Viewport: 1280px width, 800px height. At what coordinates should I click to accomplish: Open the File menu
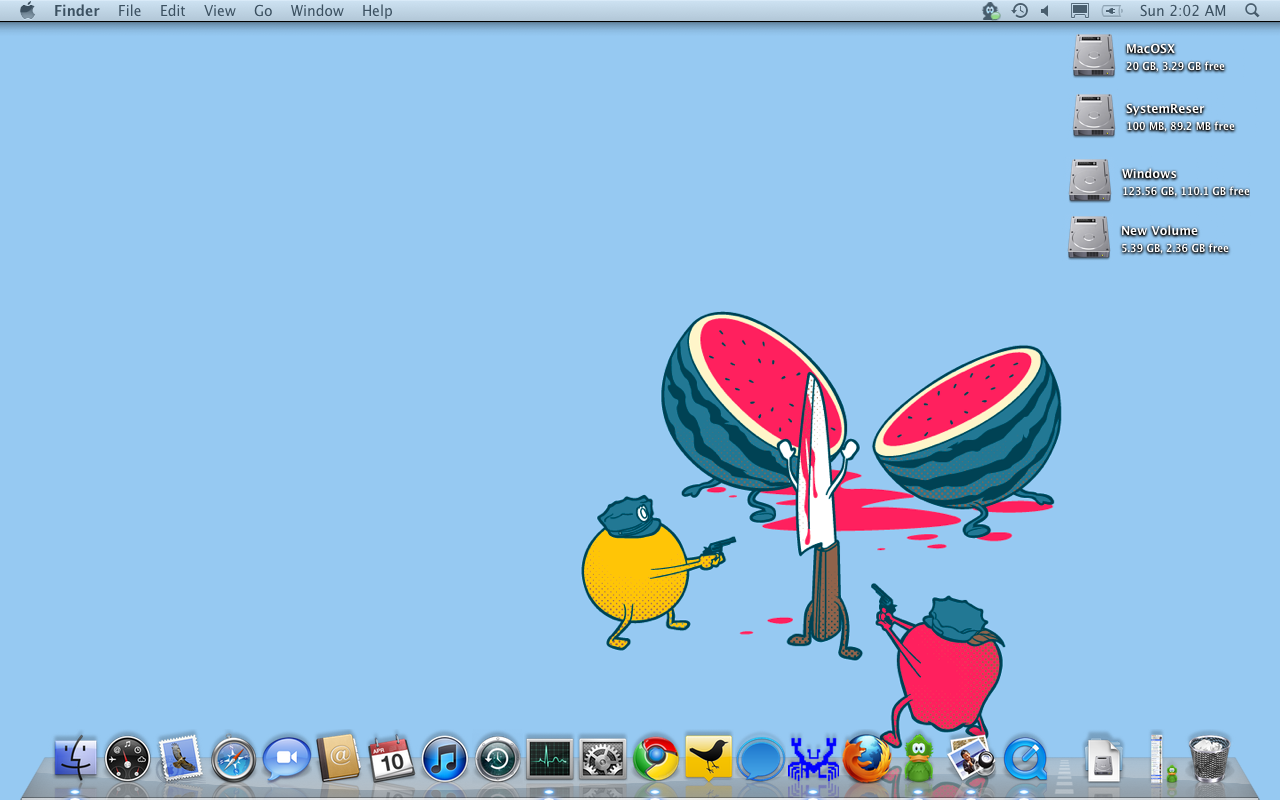129,11
